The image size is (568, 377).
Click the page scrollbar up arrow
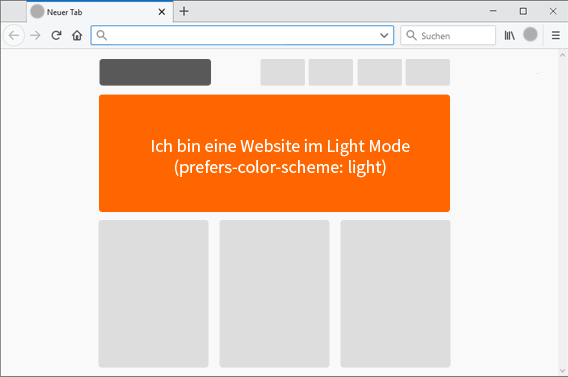[562, 55]
